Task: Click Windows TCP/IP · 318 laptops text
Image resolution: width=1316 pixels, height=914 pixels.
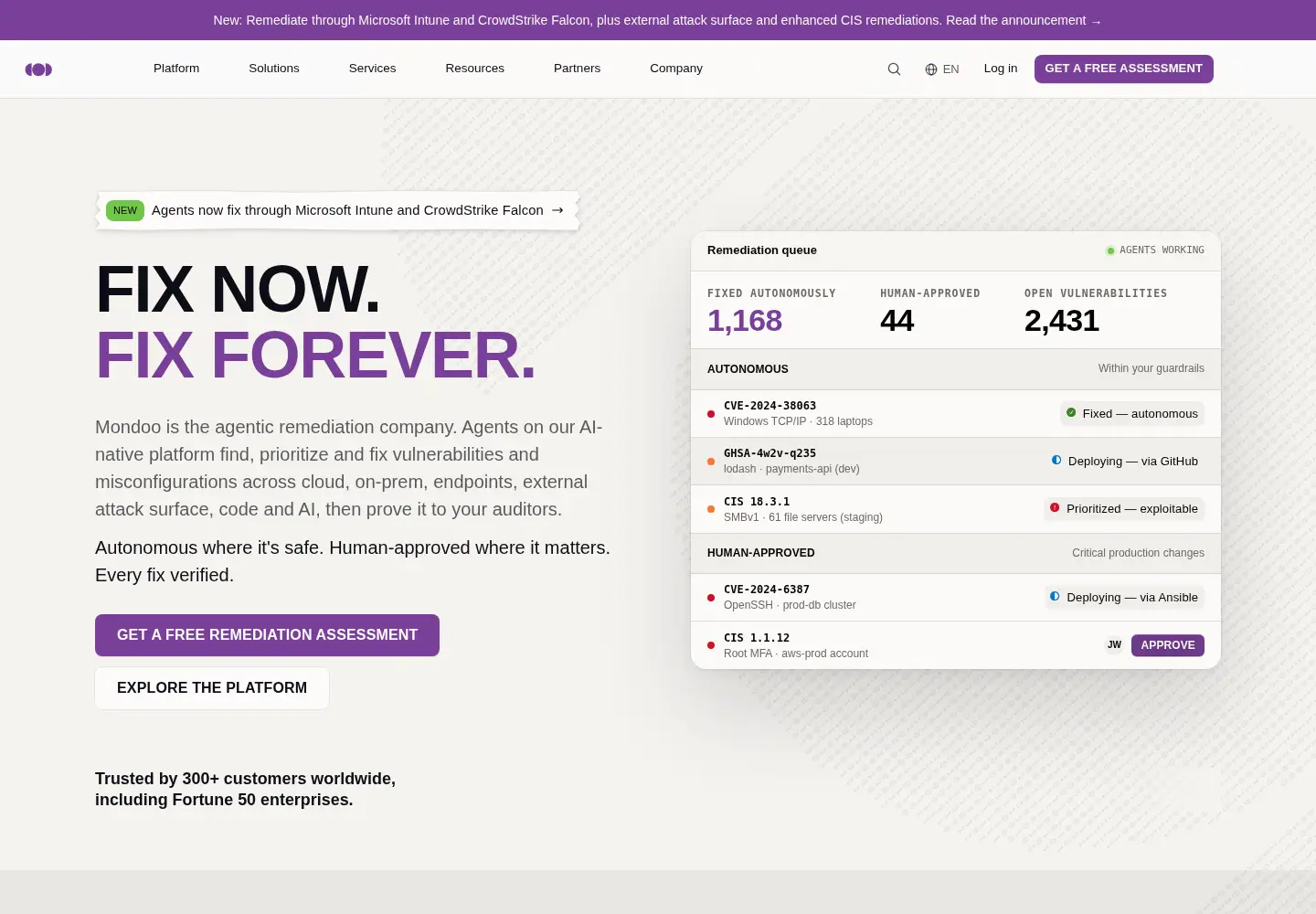Action: point(798,421)
